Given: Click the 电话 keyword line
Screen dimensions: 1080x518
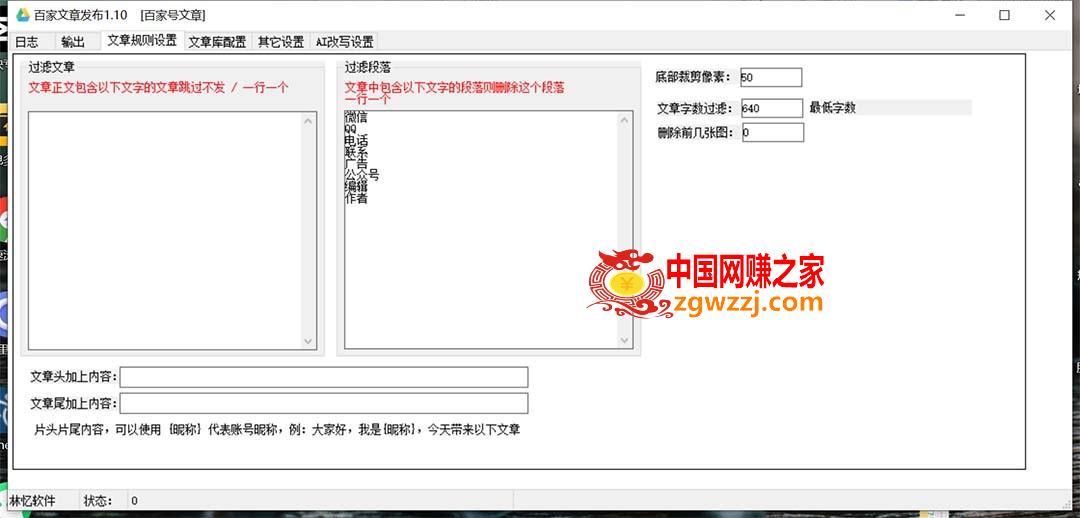Looking at the screenshot, I should pyautogui.click(x=355, y=141).
